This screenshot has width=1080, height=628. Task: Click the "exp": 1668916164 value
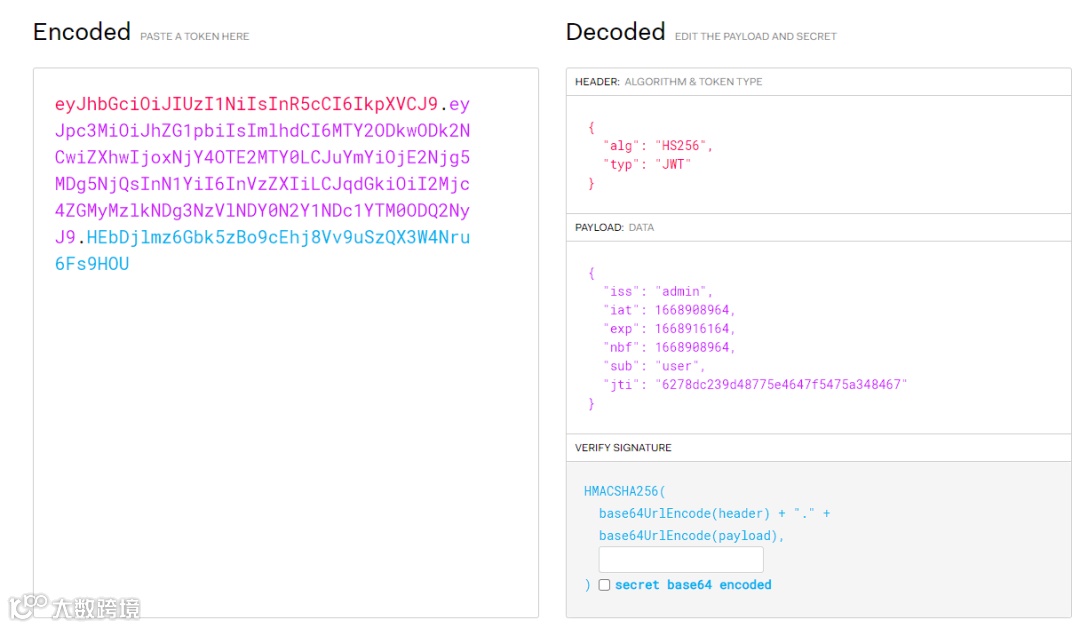click(694, 328)
